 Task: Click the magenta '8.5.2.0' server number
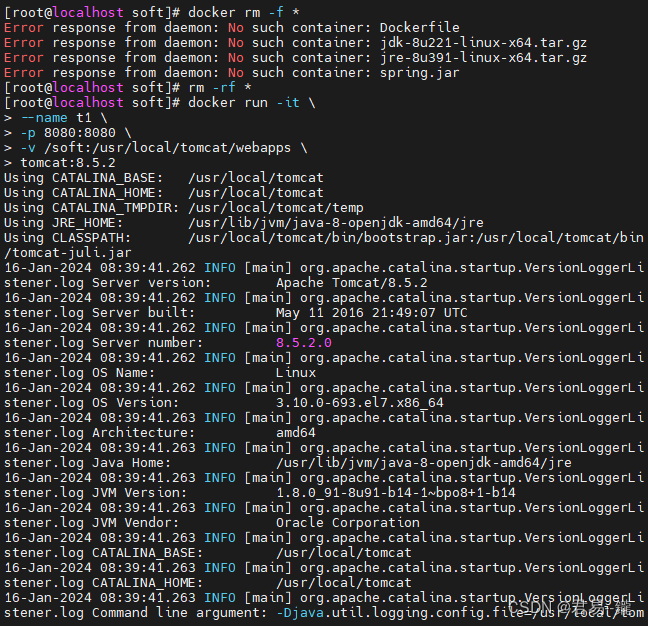(304, 343)
